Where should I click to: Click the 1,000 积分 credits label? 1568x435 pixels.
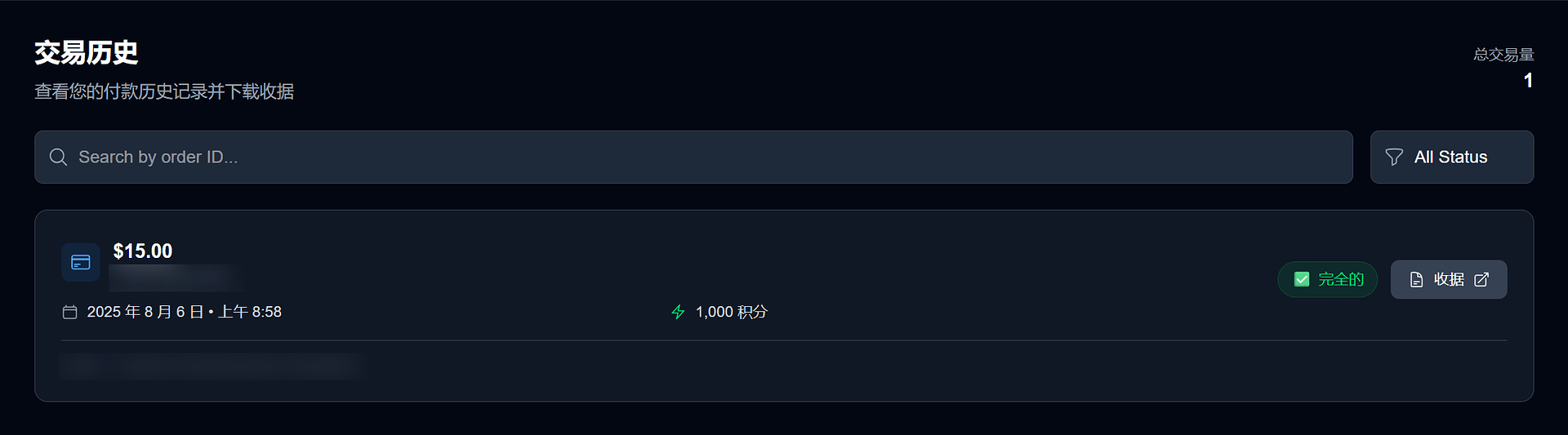(731, 312)
